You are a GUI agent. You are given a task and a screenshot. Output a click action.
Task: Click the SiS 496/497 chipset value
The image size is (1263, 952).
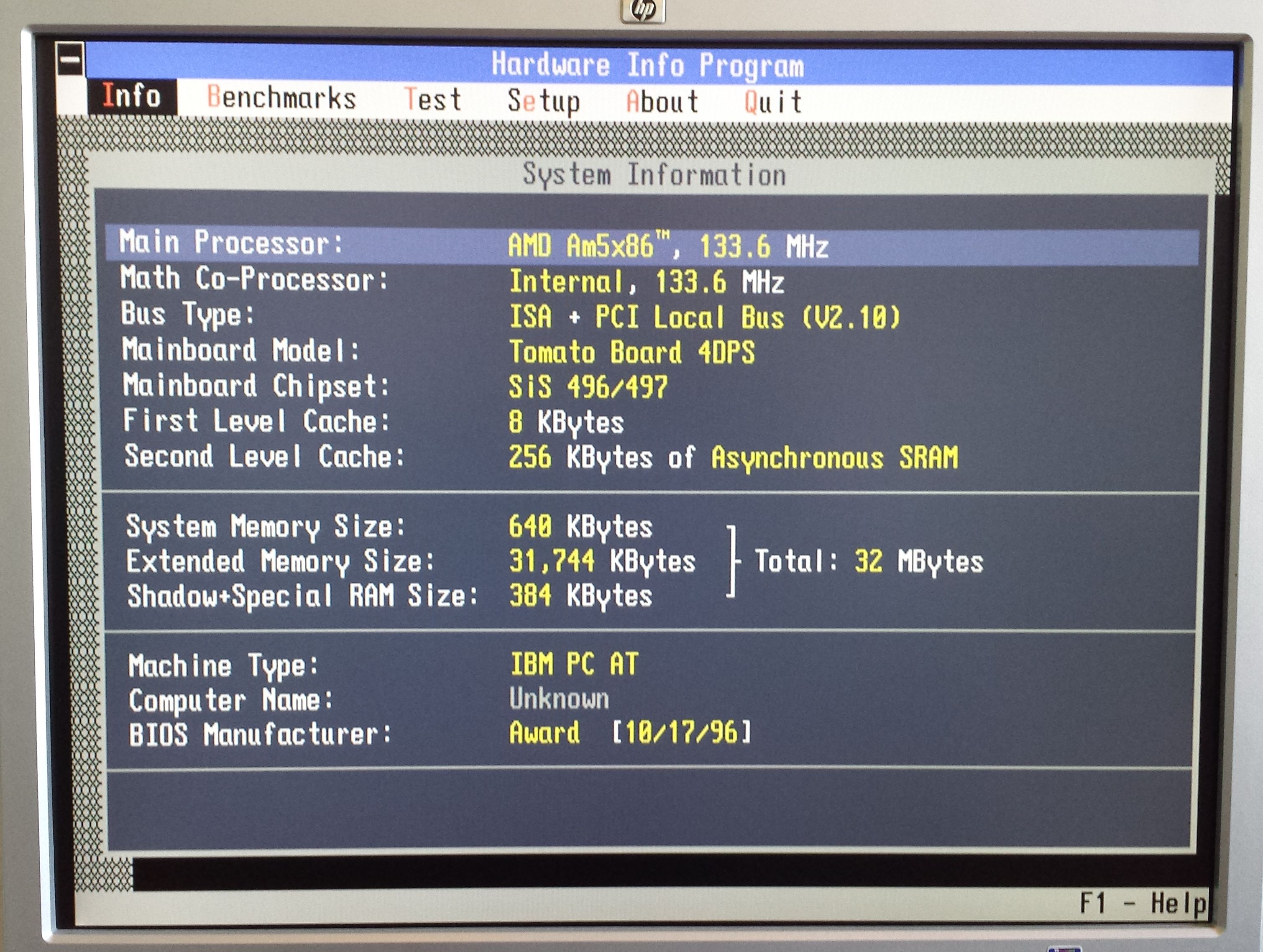(588, 387)
